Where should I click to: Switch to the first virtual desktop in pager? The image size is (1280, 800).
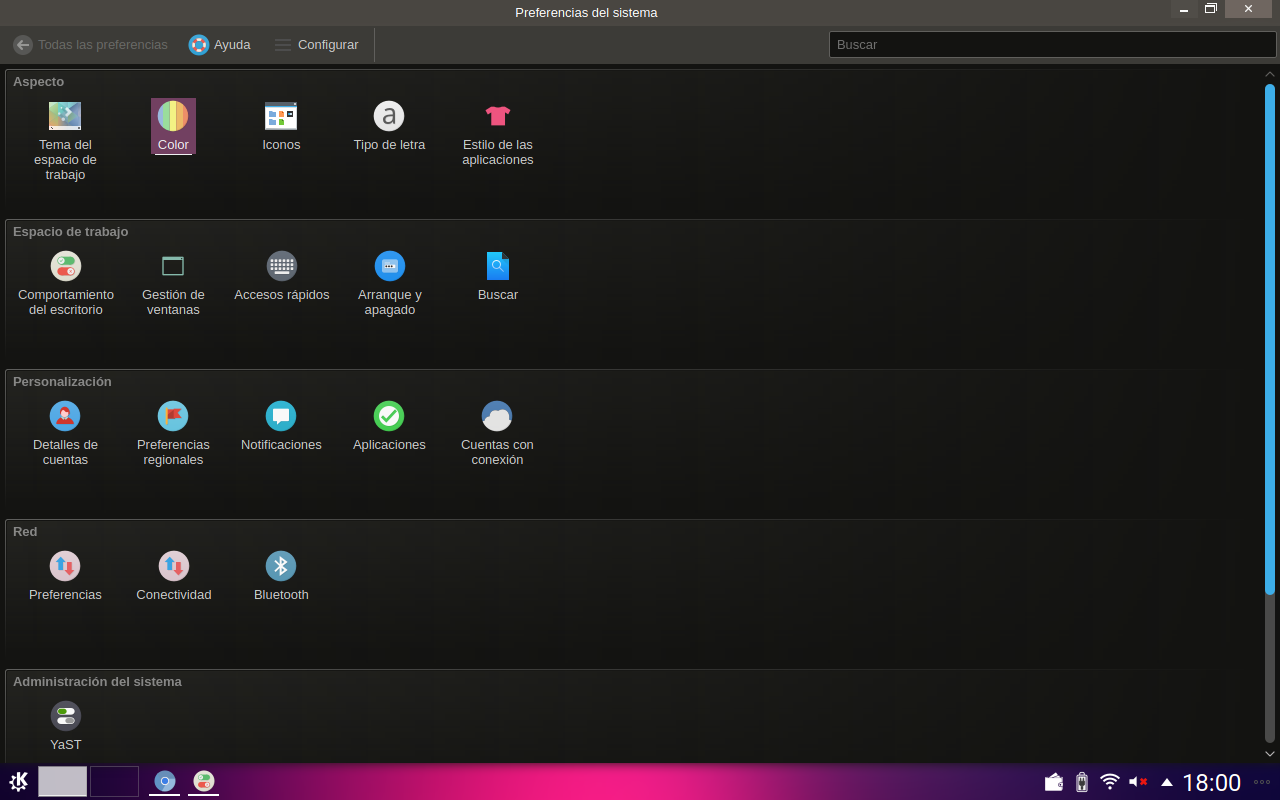(62, 781)
